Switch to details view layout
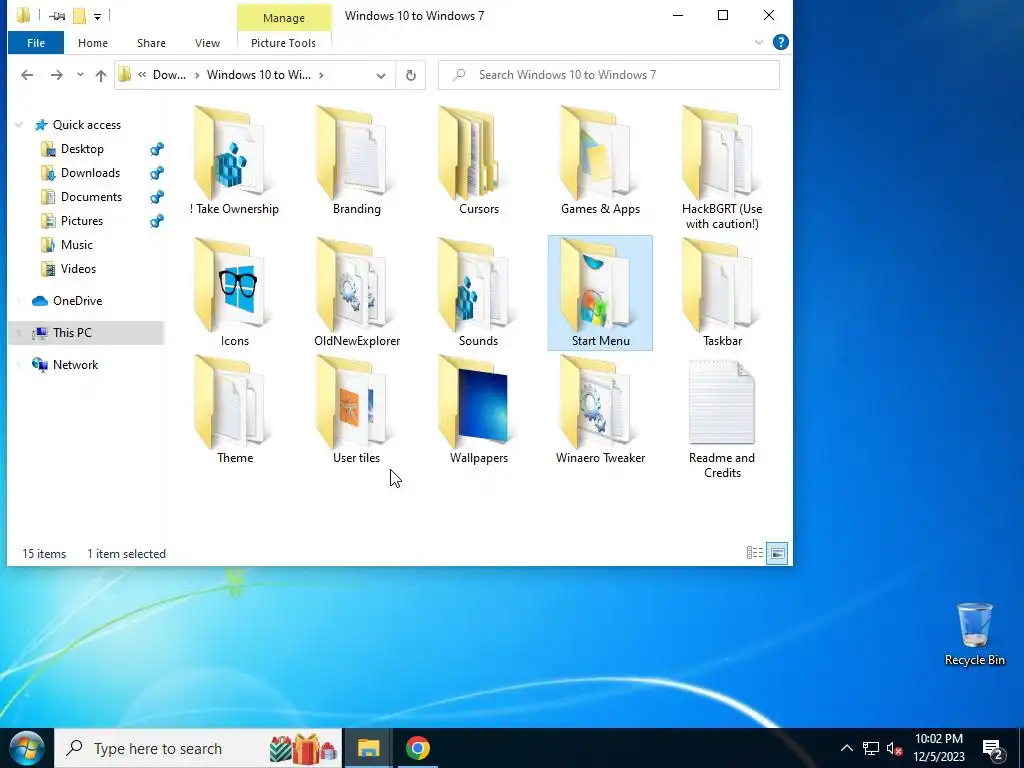Viewport: 1024px width, 768px height. point(755,553)
